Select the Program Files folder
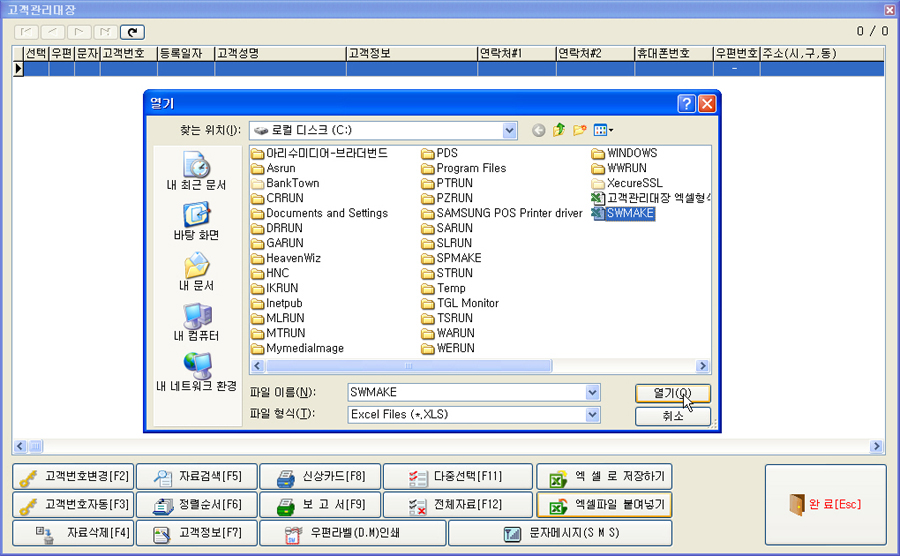Image resolution: width=900 pixels, height=556 pixels. point(464,168)
